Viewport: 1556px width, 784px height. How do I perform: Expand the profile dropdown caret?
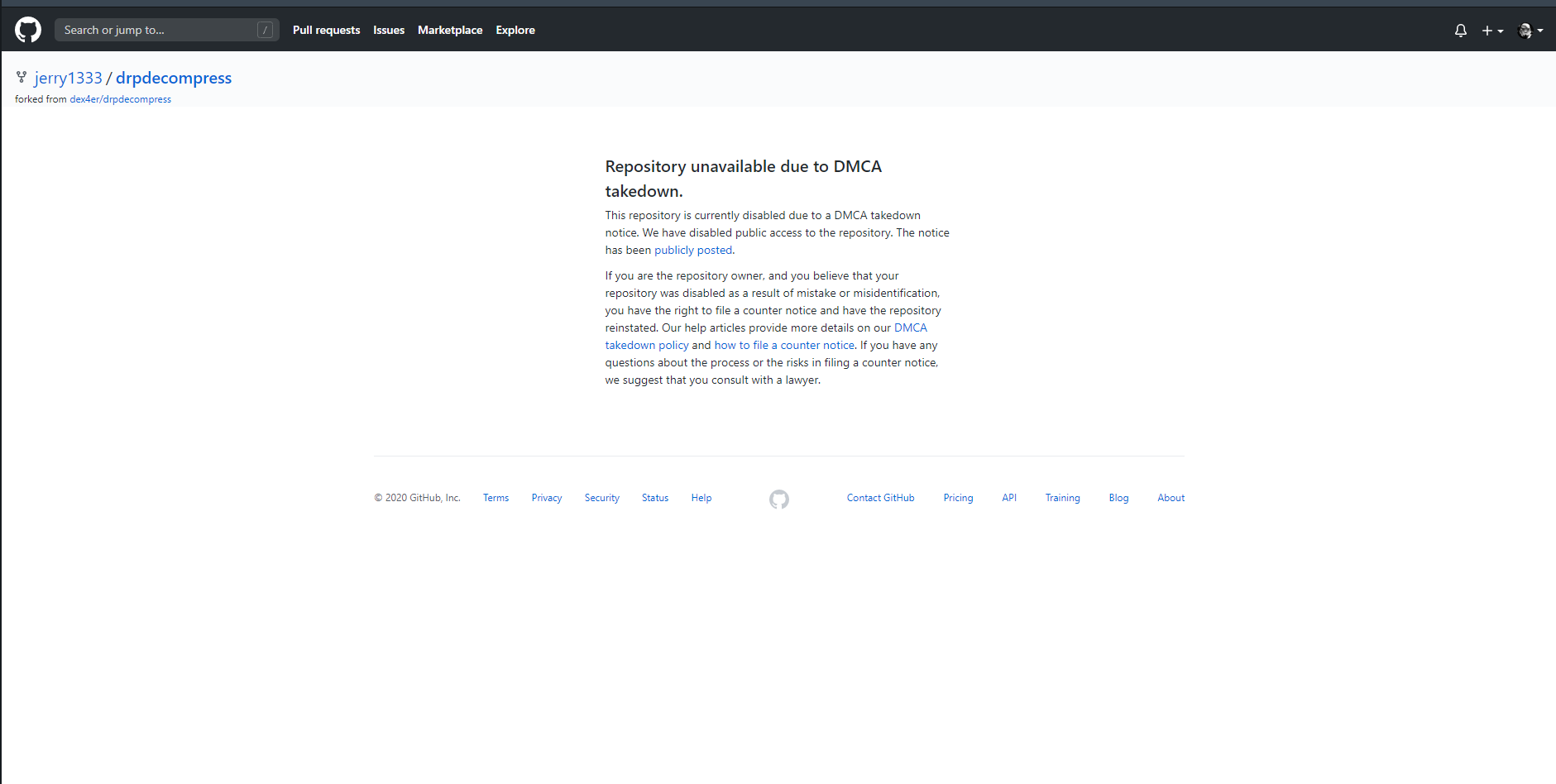[1539, 31]
